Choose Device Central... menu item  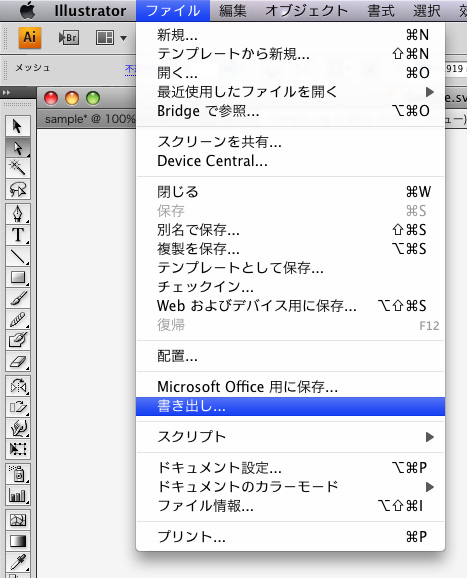point(290,161)
